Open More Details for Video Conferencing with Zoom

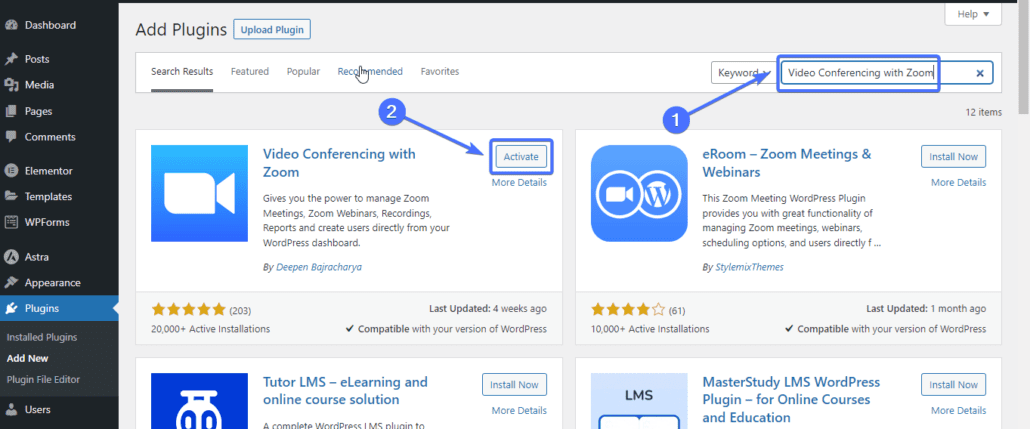(x=519, y=183)
